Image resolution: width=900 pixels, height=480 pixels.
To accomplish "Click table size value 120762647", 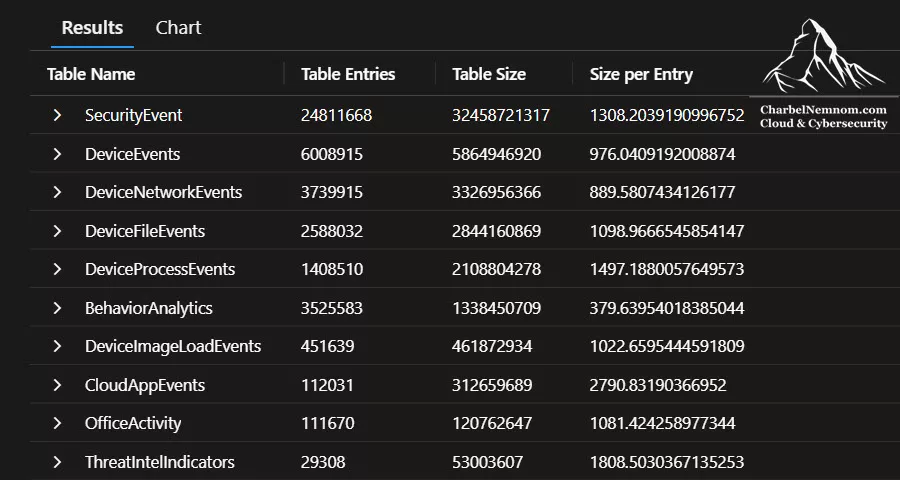I will tap(492, 423).
